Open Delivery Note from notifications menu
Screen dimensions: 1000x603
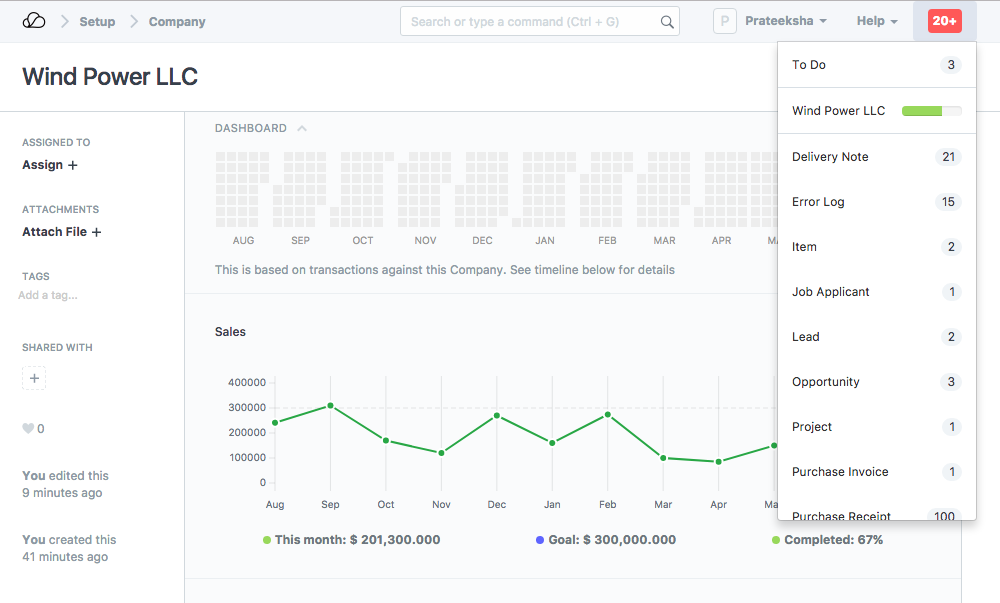(x=830, y=157)
